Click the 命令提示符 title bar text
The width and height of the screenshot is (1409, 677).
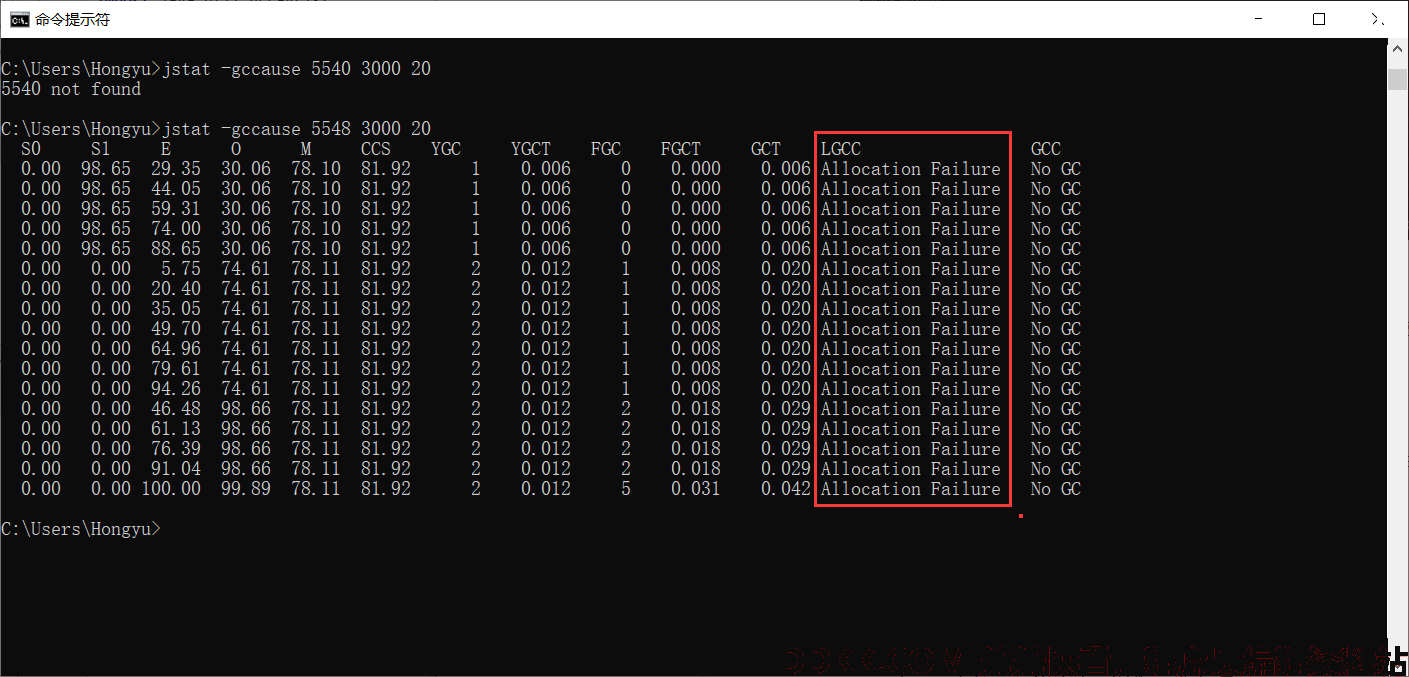(73, 19)
